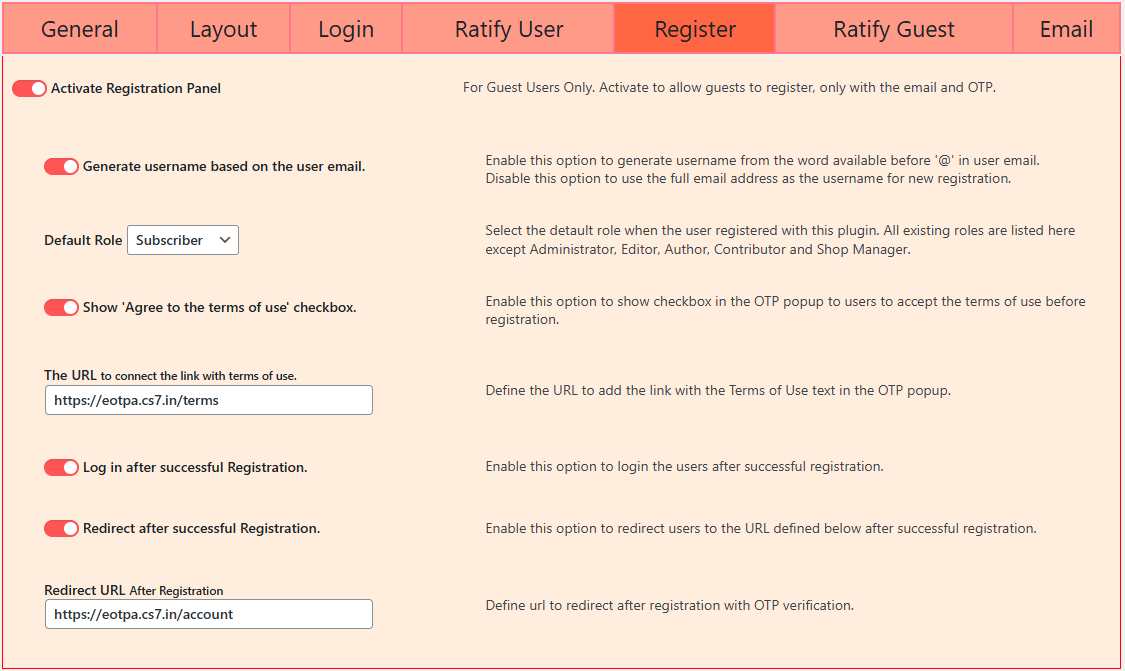Switch to the Email tab
Screen dimensions: 1125x671
1066,29
